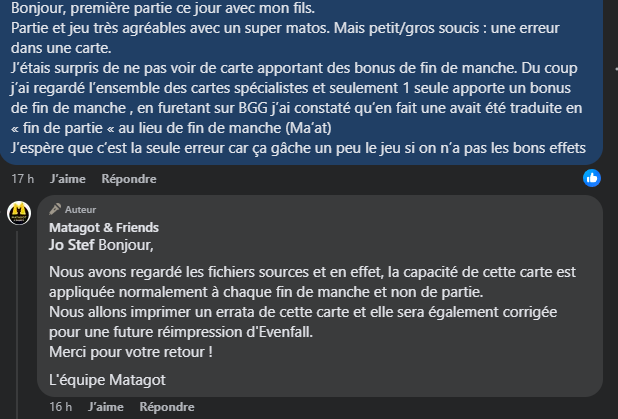The image size is (618, 419).
Task: Open the Jo Stef mention in the reply
Action: tap(71, 245)
